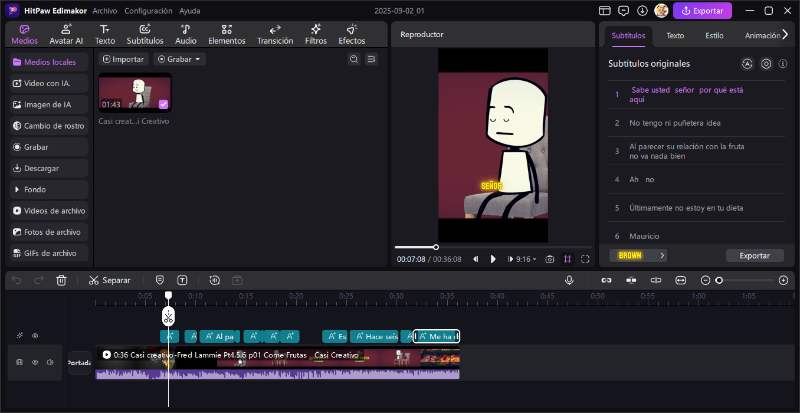This screenshot has width=800, height=413.
Task: Open the user profile avatar
Action: [661, 11]
